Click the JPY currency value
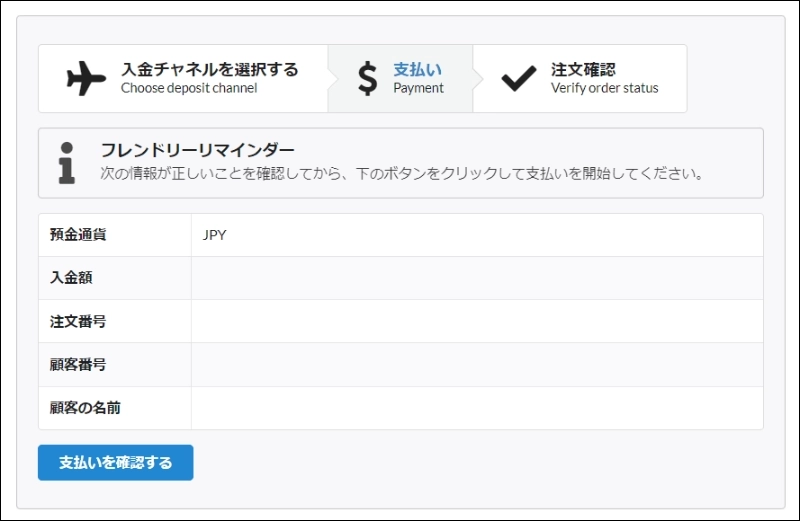 click(214, 235)
